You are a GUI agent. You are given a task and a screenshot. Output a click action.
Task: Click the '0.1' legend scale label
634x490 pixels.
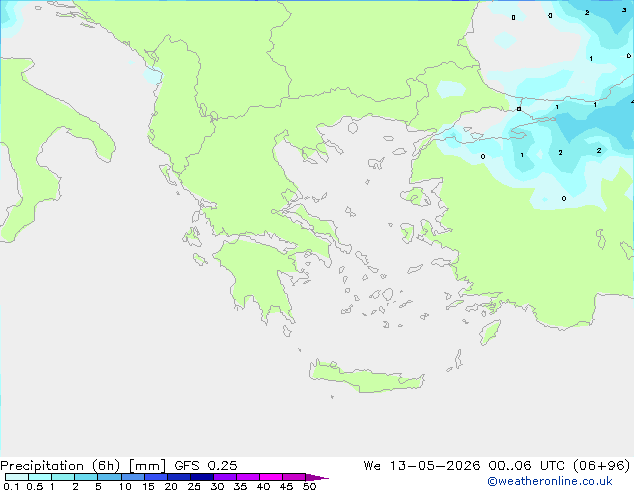pos(11,486)
